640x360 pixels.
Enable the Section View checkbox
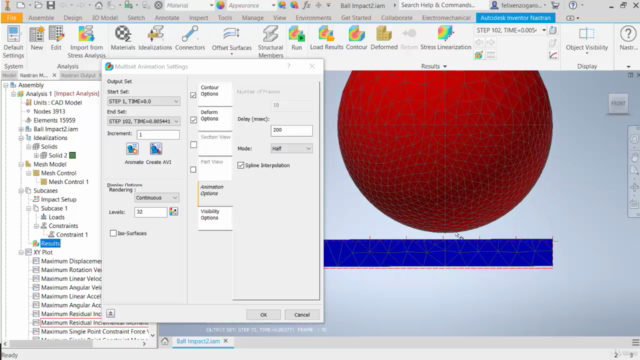click(193, 145)
